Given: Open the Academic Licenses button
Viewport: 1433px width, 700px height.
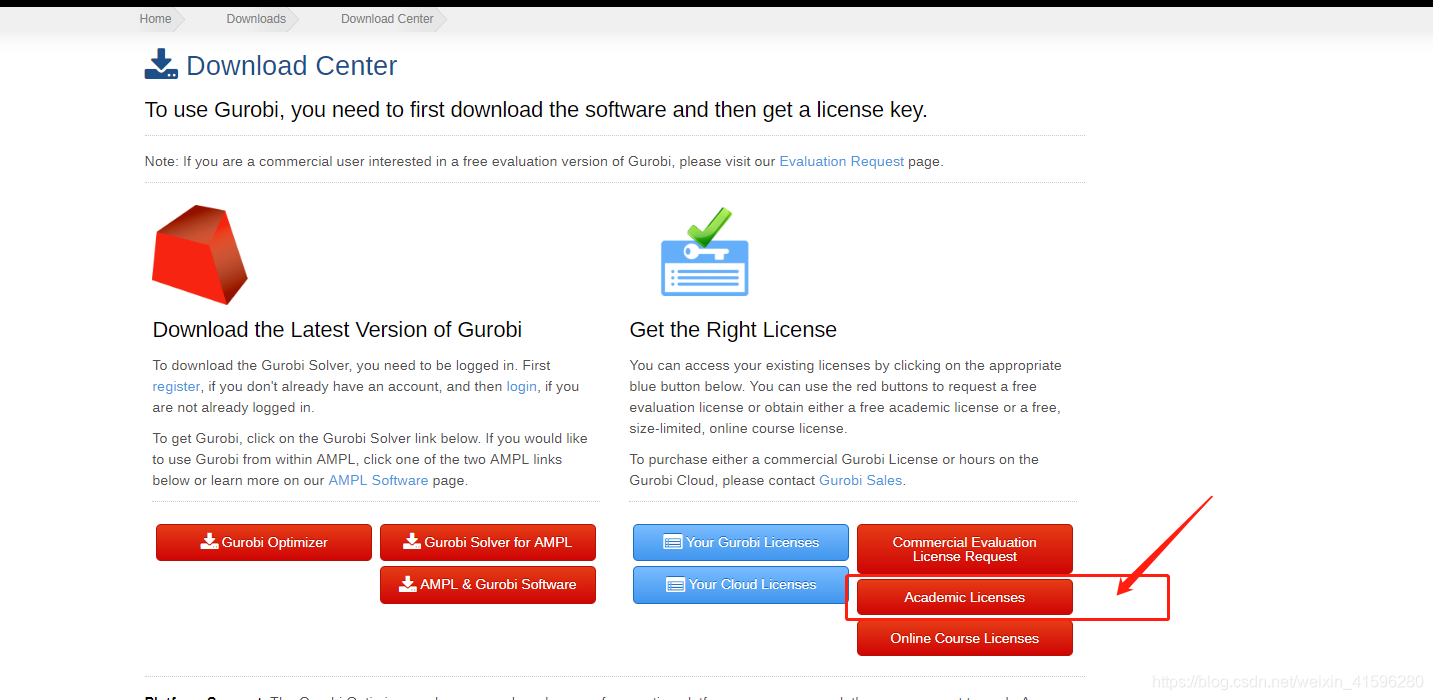Looking at the screenshot, I should click(964, 597).
